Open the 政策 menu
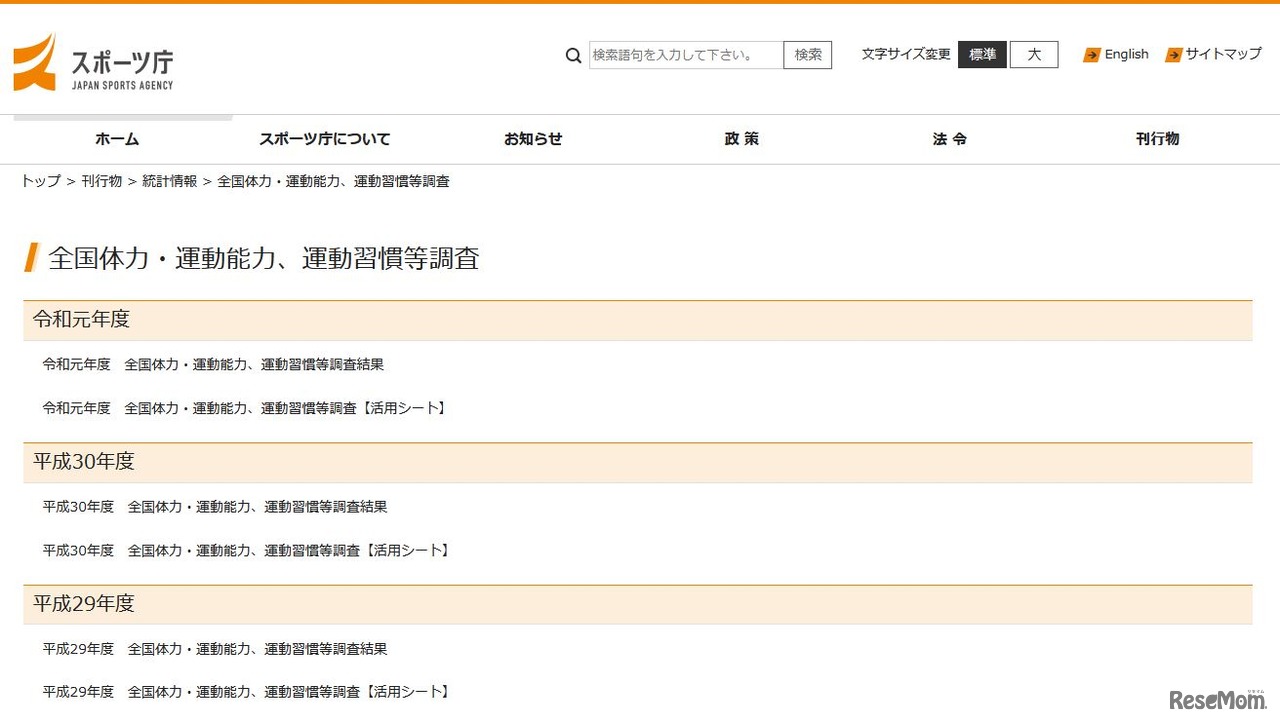This screenshot has width=1280, height=723. click(x=741, y=139)
